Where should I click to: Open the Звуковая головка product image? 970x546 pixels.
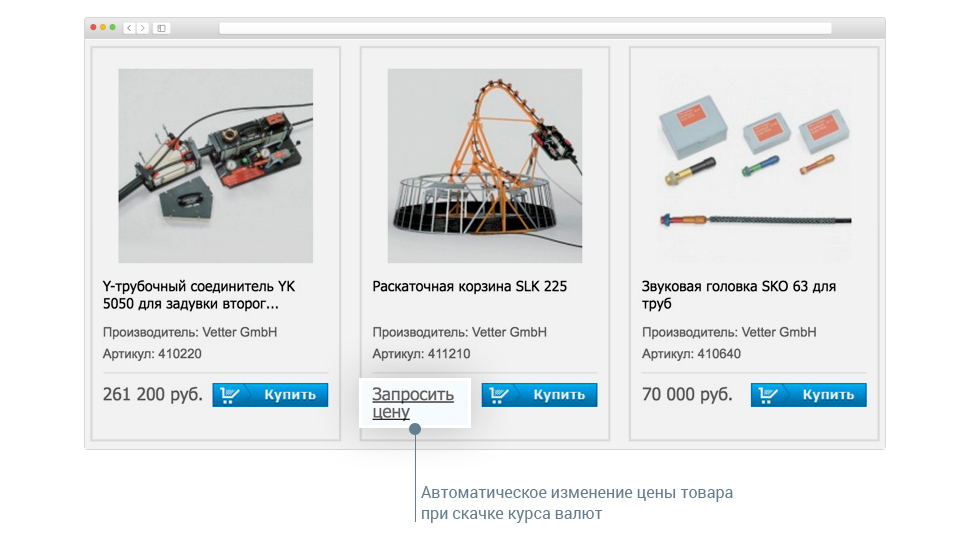[754, 166]
